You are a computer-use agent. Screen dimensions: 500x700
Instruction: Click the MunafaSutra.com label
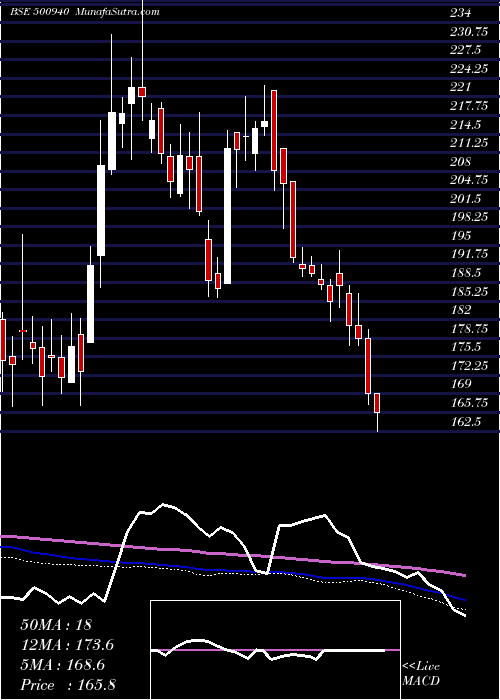click(118, 12)
